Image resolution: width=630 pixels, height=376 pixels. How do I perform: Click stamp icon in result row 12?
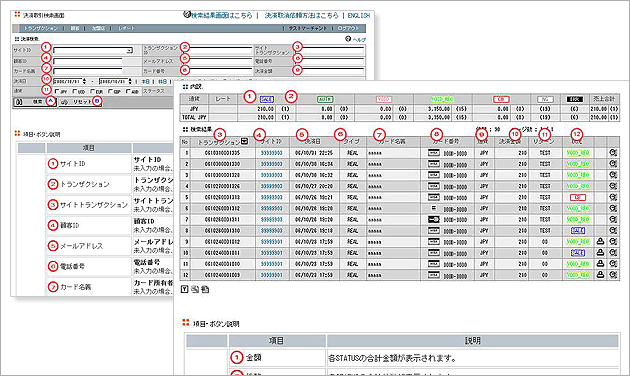[600, 275]
